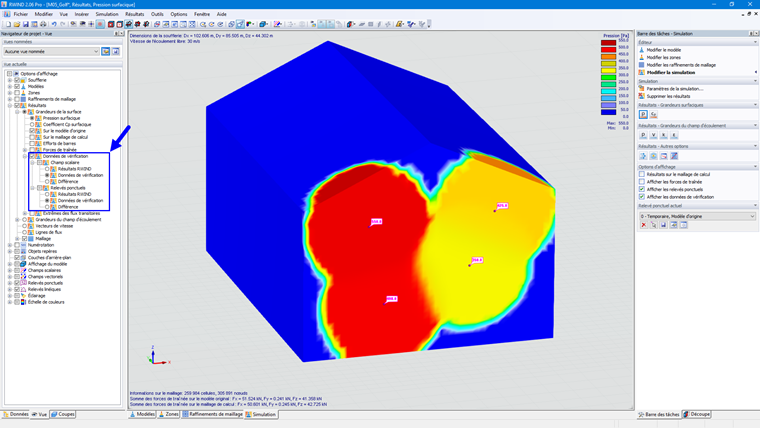Click the Open folder toolbar icon

point(17,24)
